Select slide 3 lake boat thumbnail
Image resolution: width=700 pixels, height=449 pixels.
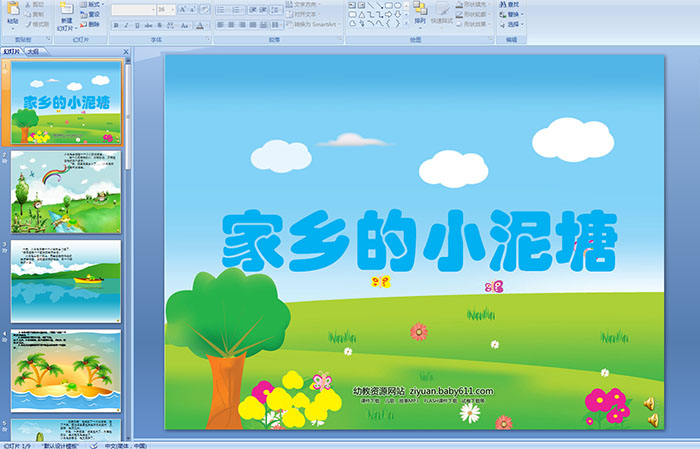(x=66, y=281)
